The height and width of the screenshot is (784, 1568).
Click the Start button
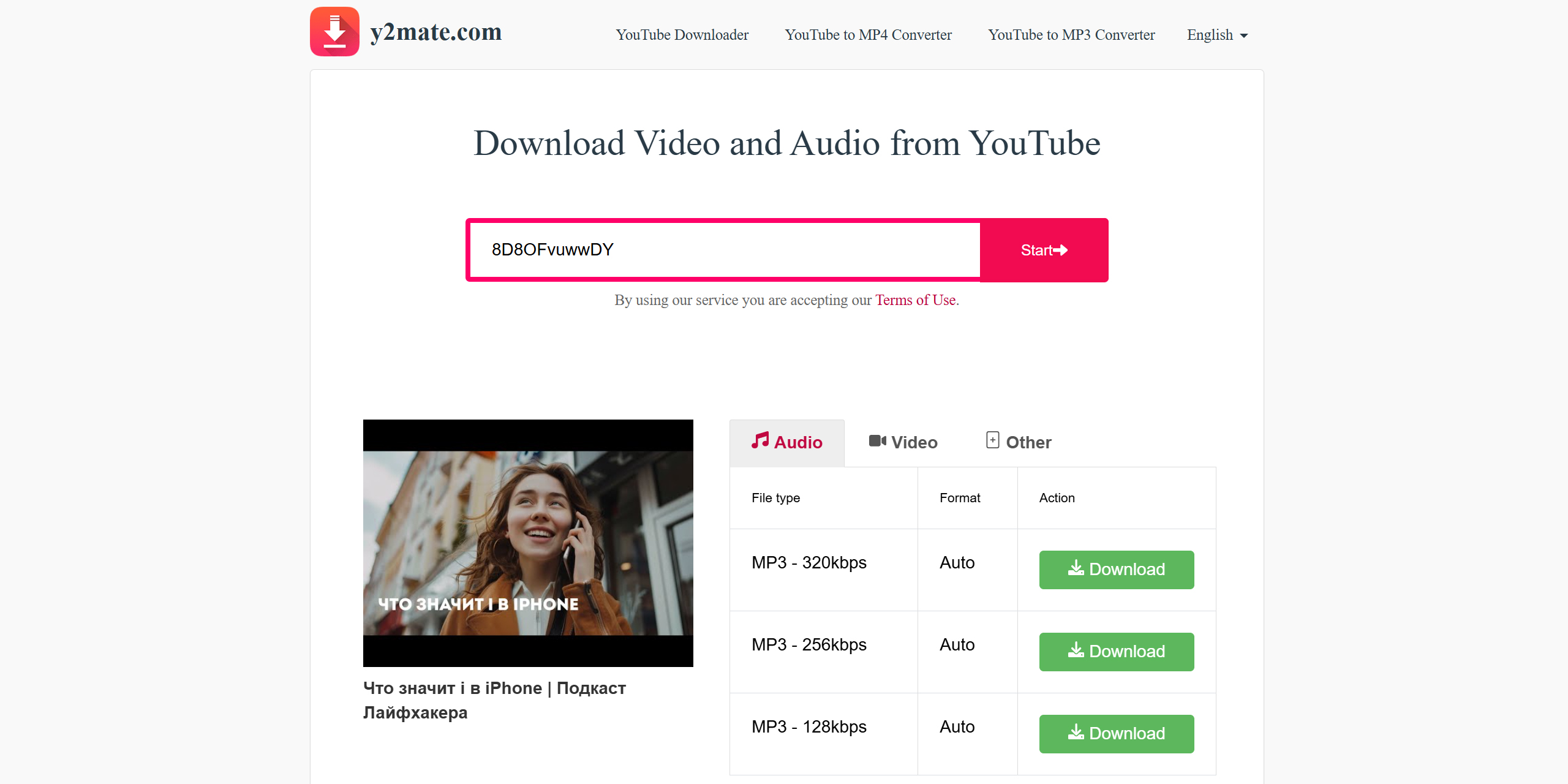(x=1044, y=250)
